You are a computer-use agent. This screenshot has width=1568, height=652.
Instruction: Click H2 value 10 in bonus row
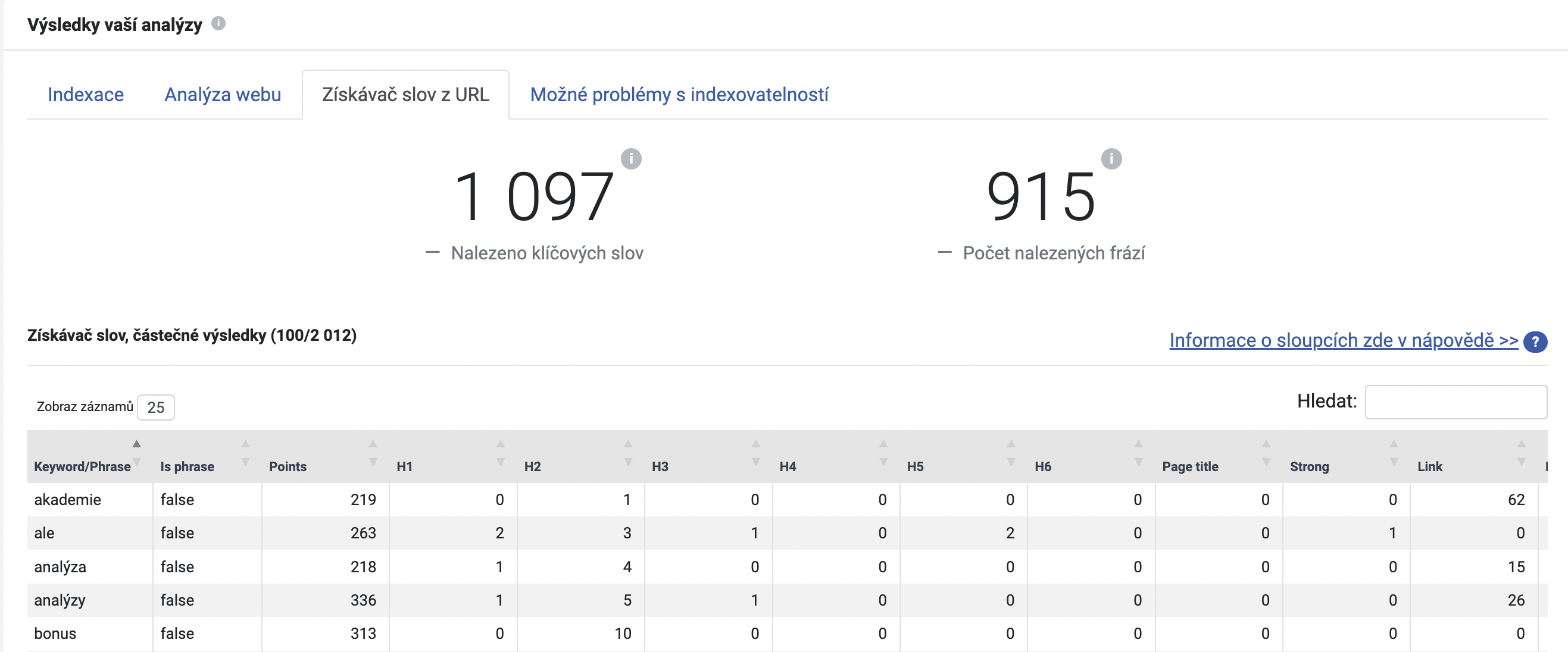[x=623, y=634]
